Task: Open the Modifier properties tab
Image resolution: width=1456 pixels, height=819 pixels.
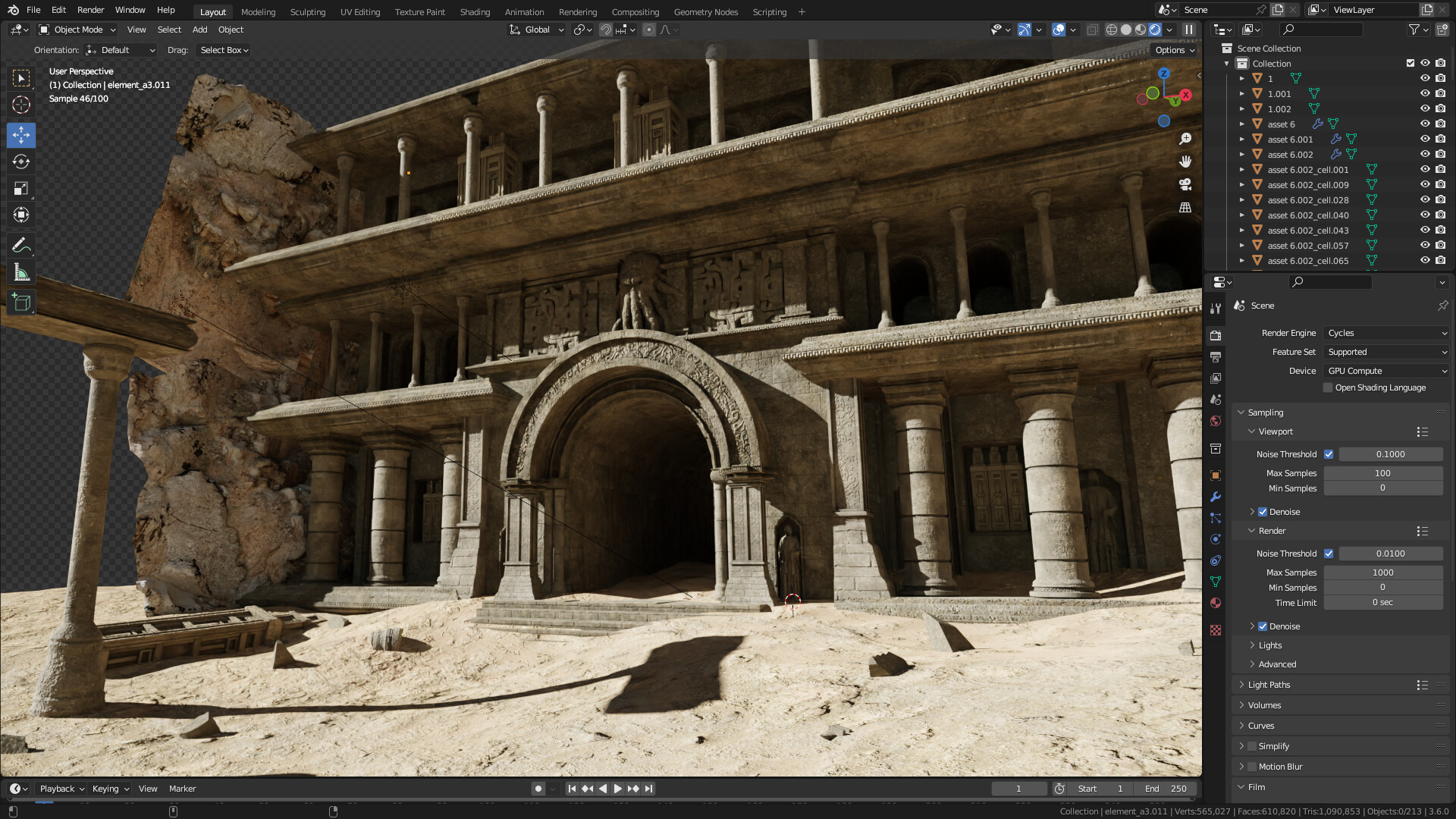Action: pyautogui.click(x=1216, y=497)
